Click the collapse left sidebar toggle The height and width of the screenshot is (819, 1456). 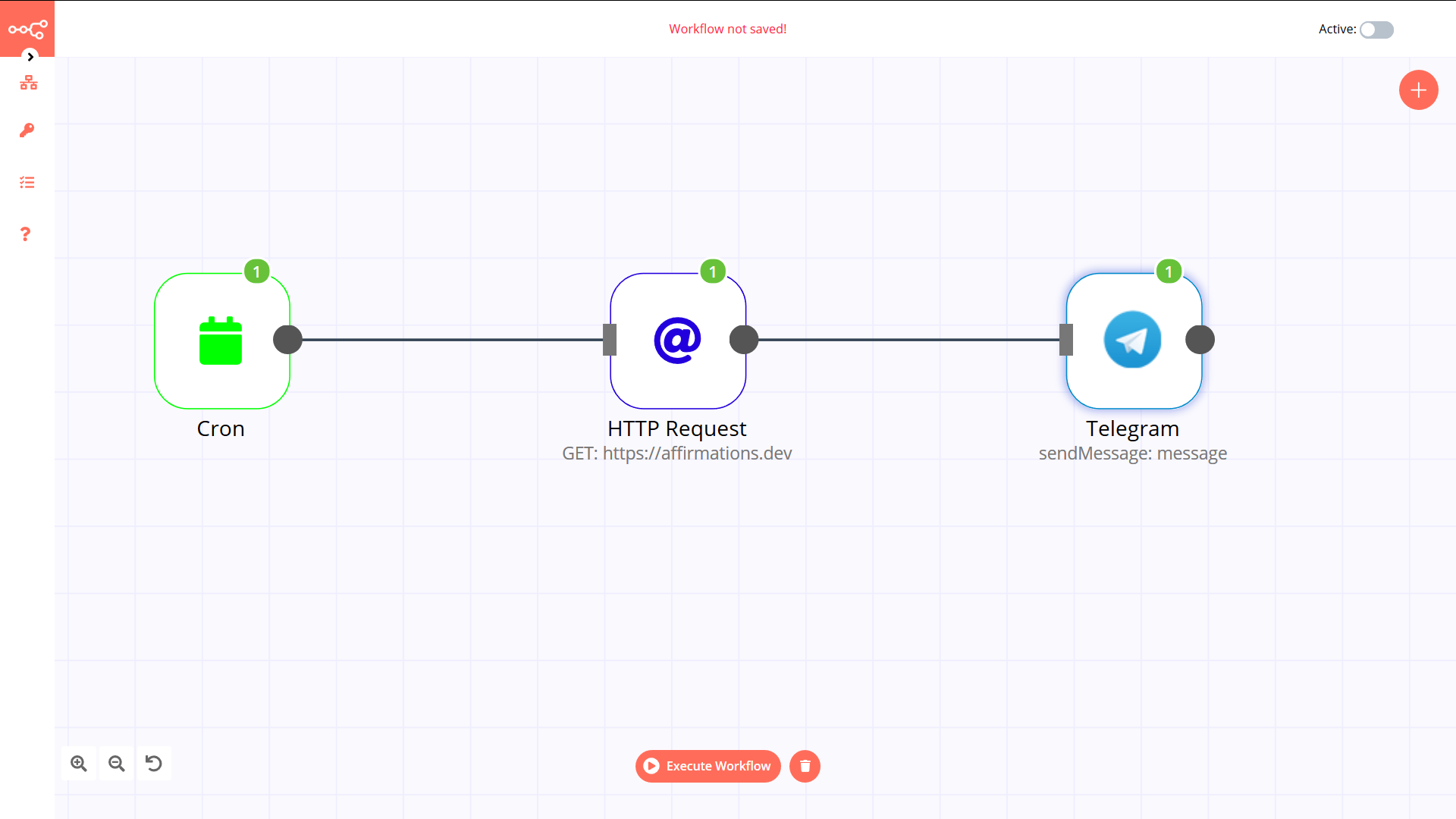[x=29, y=56]
